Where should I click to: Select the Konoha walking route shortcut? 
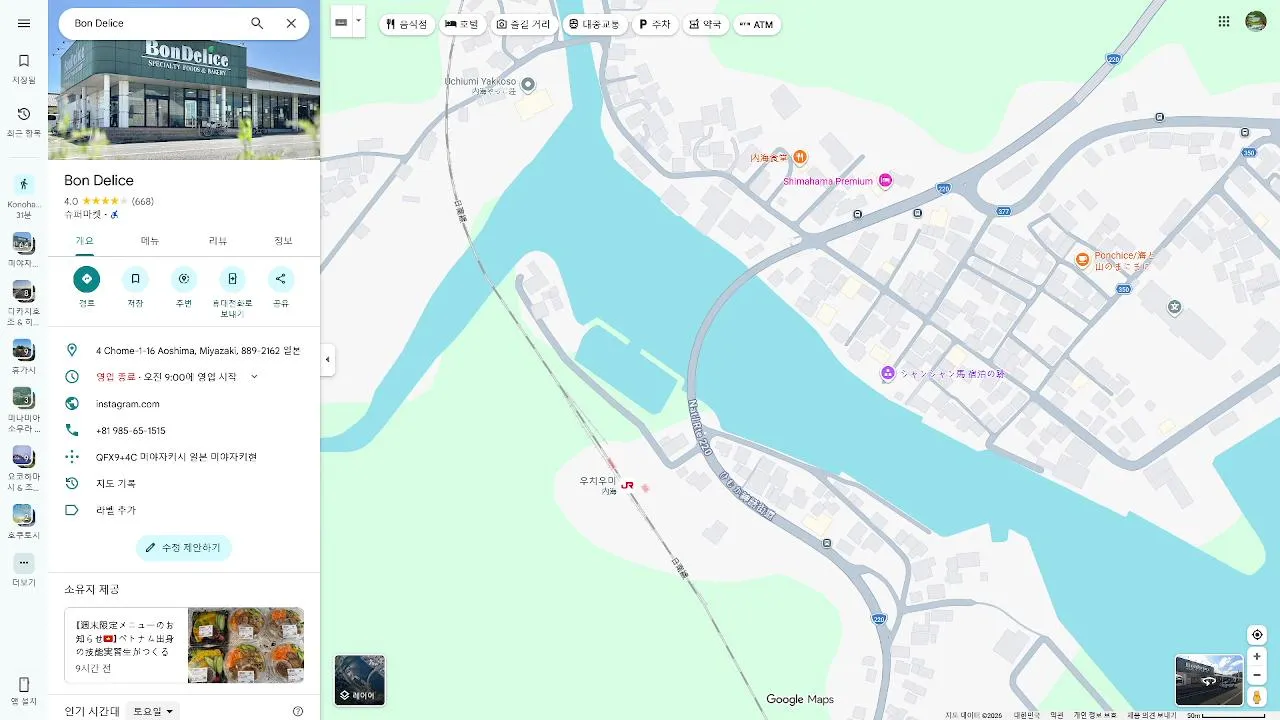(x=24, y=196)
